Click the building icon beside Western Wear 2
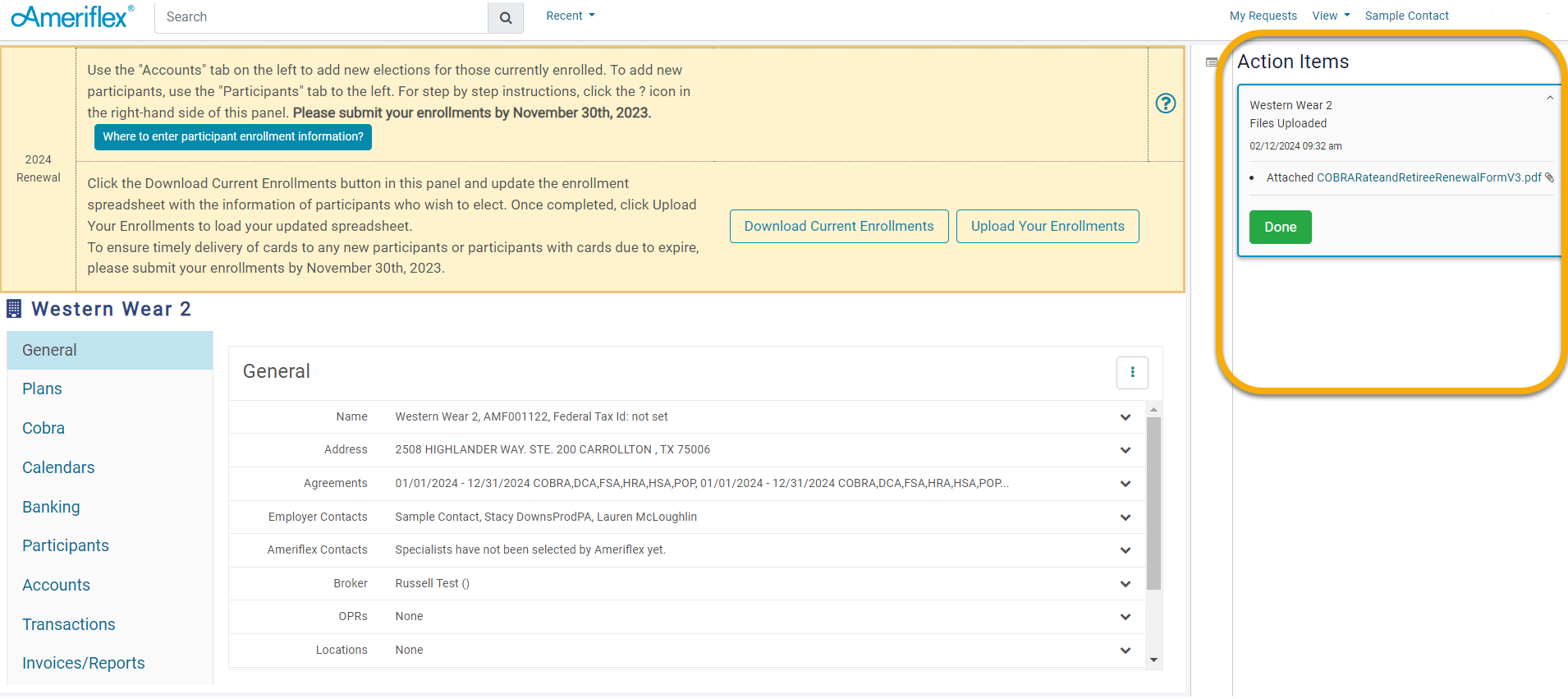 click(14, 309)
